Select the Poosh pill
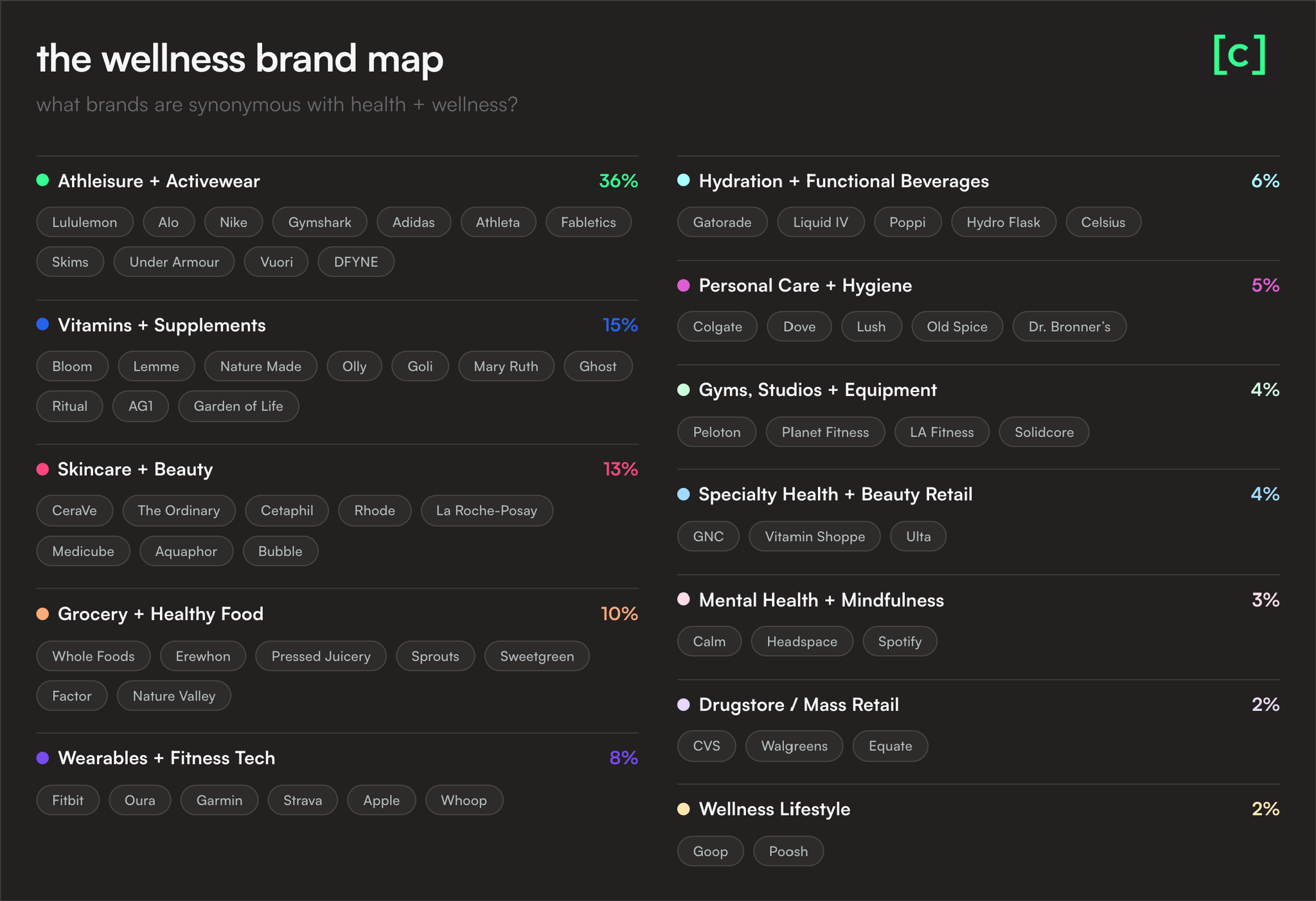1316x901 pixels. pos(788,852)
